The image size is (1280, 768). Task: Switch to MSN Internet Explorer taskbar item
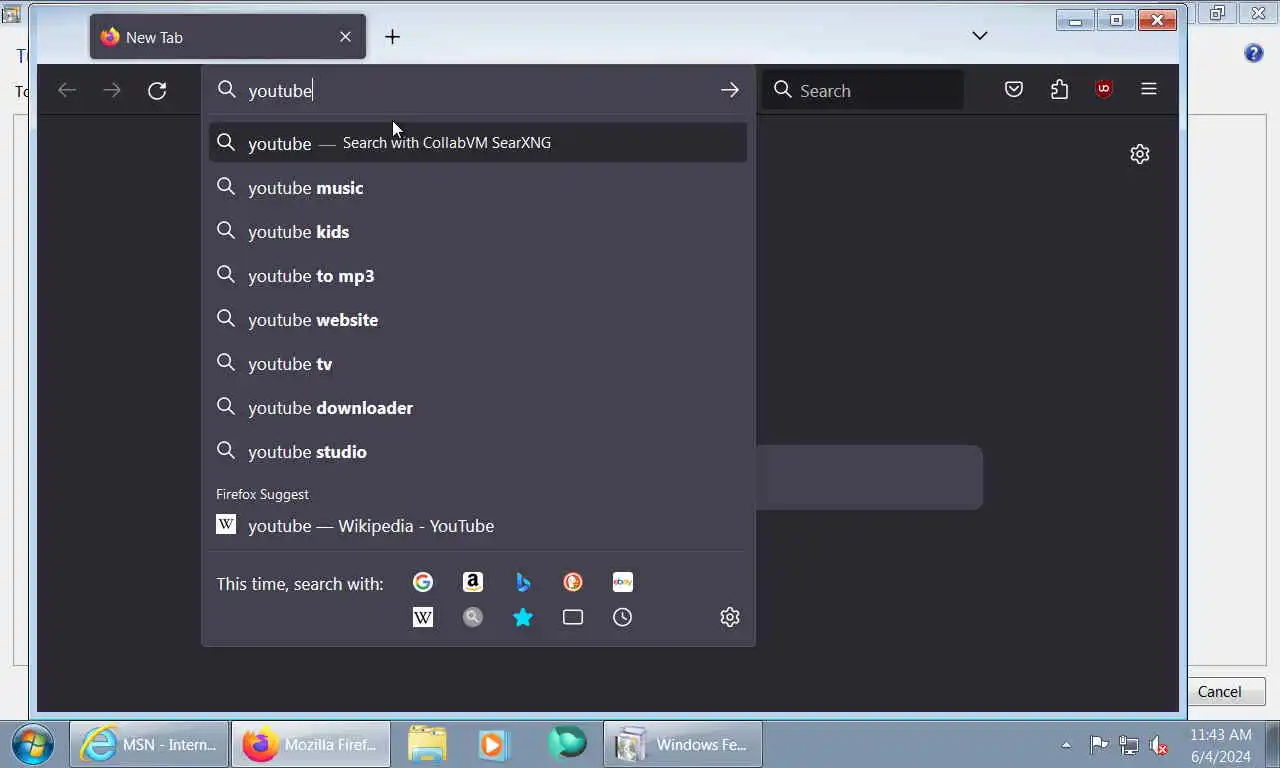150,745
